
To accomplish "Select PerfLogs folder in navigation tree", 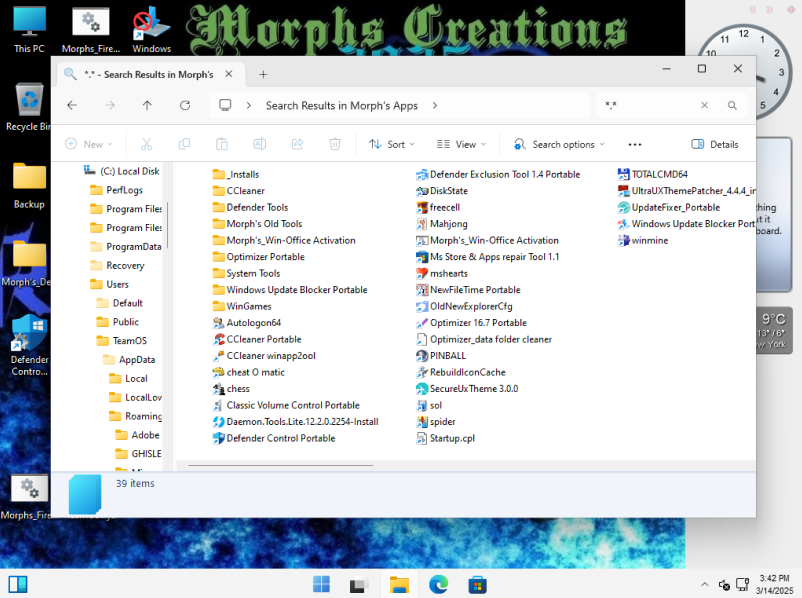I will (x=116, y=190).
